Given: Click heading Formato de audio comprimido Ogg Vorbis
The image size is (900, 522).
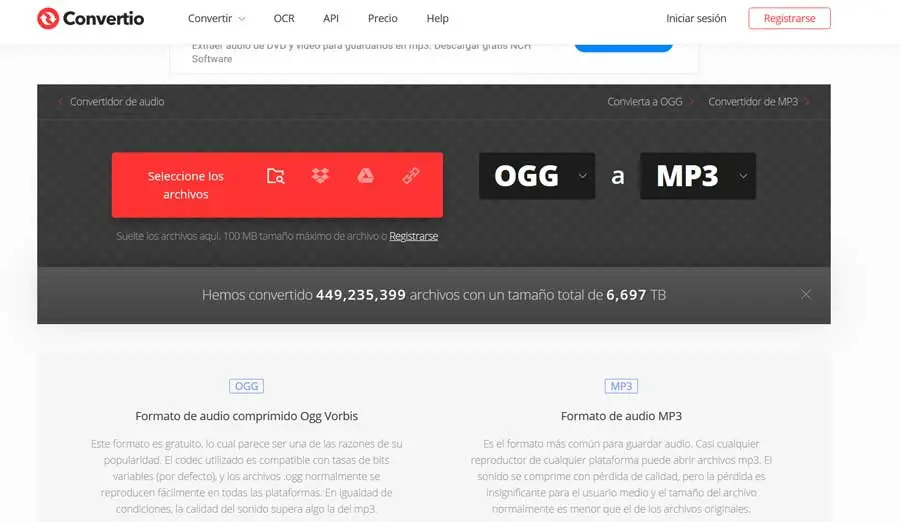Looking at the screenshot, I should pos(246,416).
